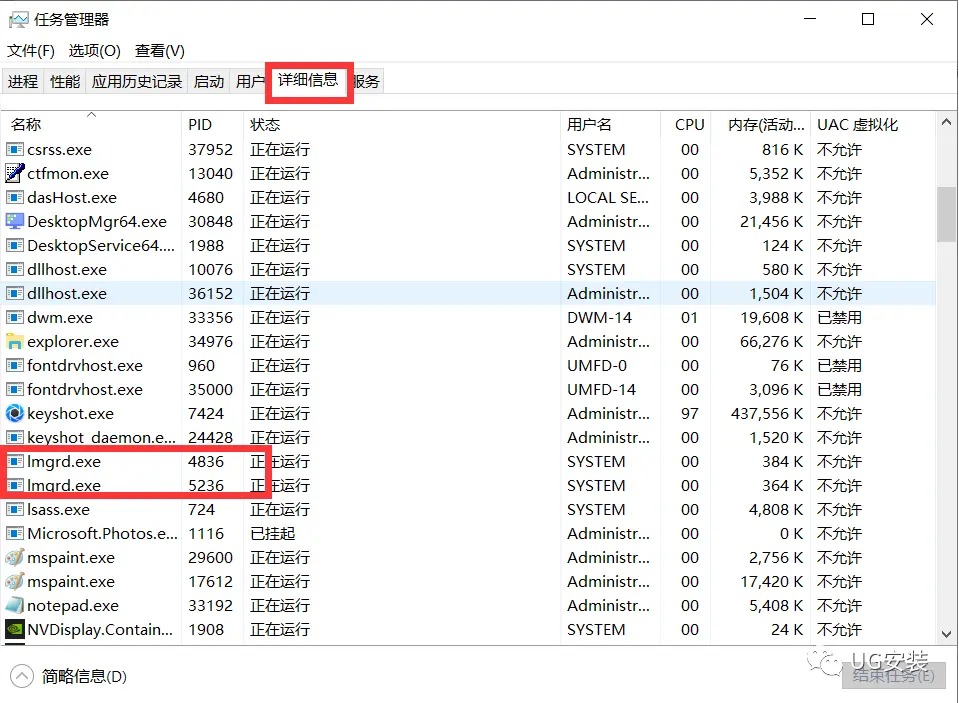This screenshot has height=703, width=959.
Task: Click the 结束任务(E) button
Action: [894, 675]
